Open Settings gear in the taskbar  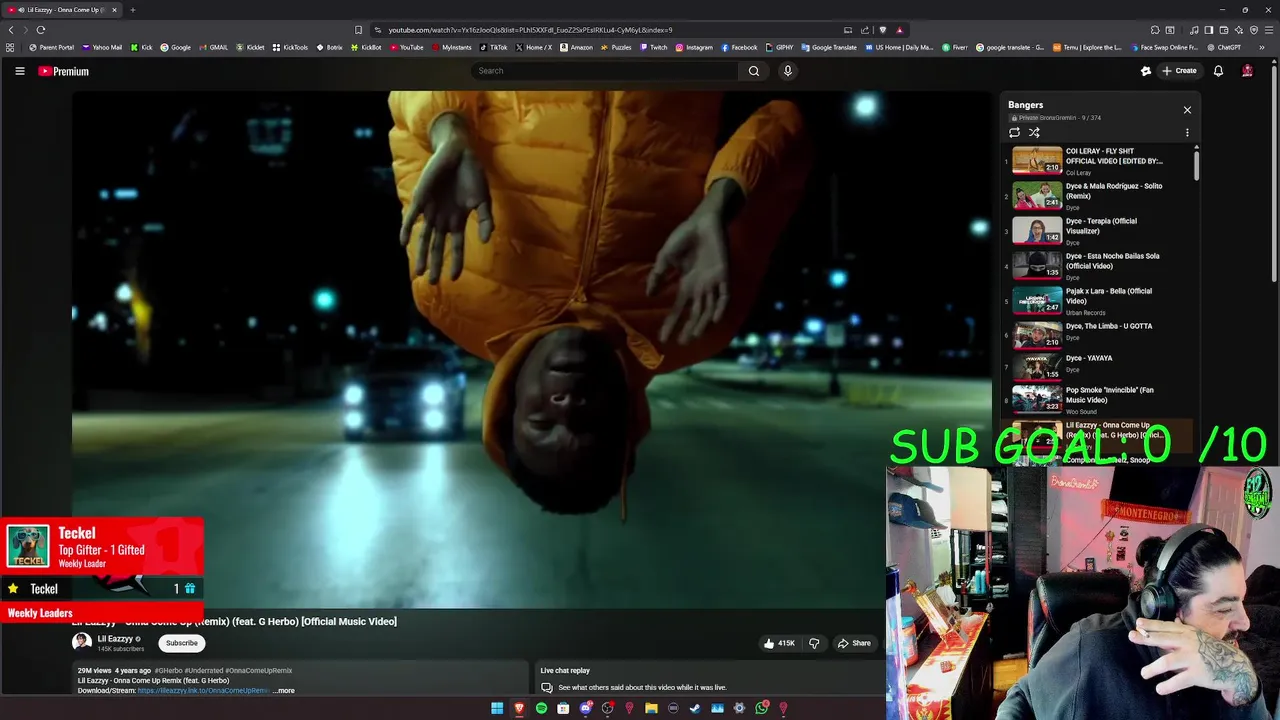pos(739,709)
